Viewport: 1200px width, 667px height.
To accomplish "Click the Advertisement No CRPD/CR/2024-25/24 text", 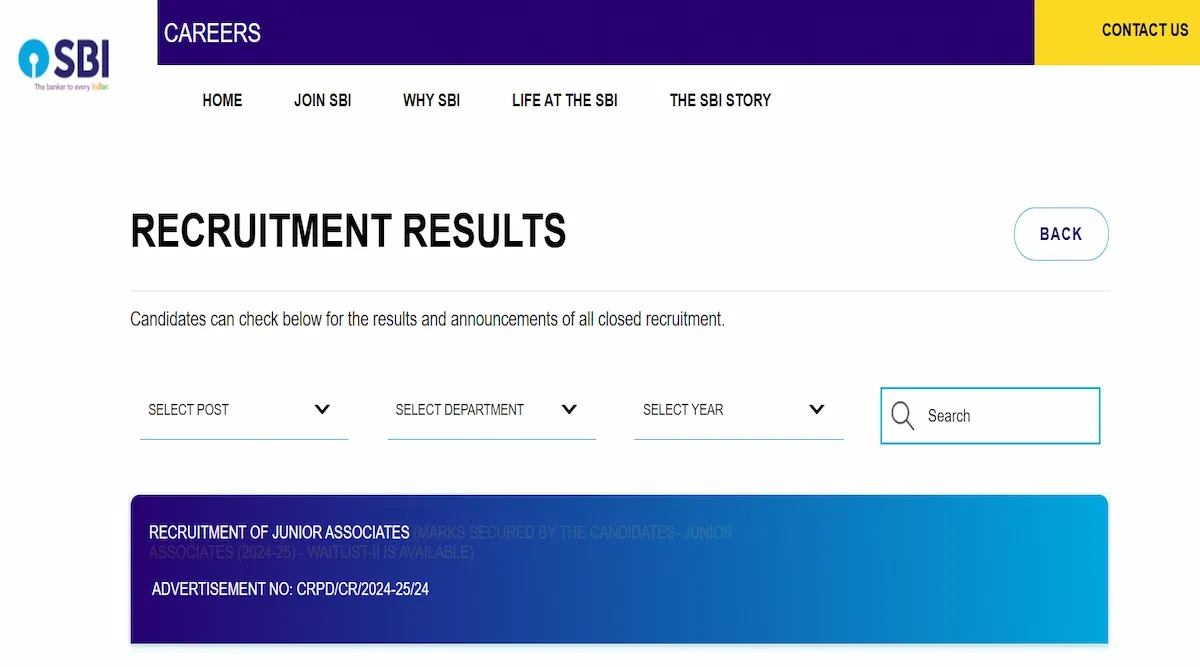I will coord(290,589).
